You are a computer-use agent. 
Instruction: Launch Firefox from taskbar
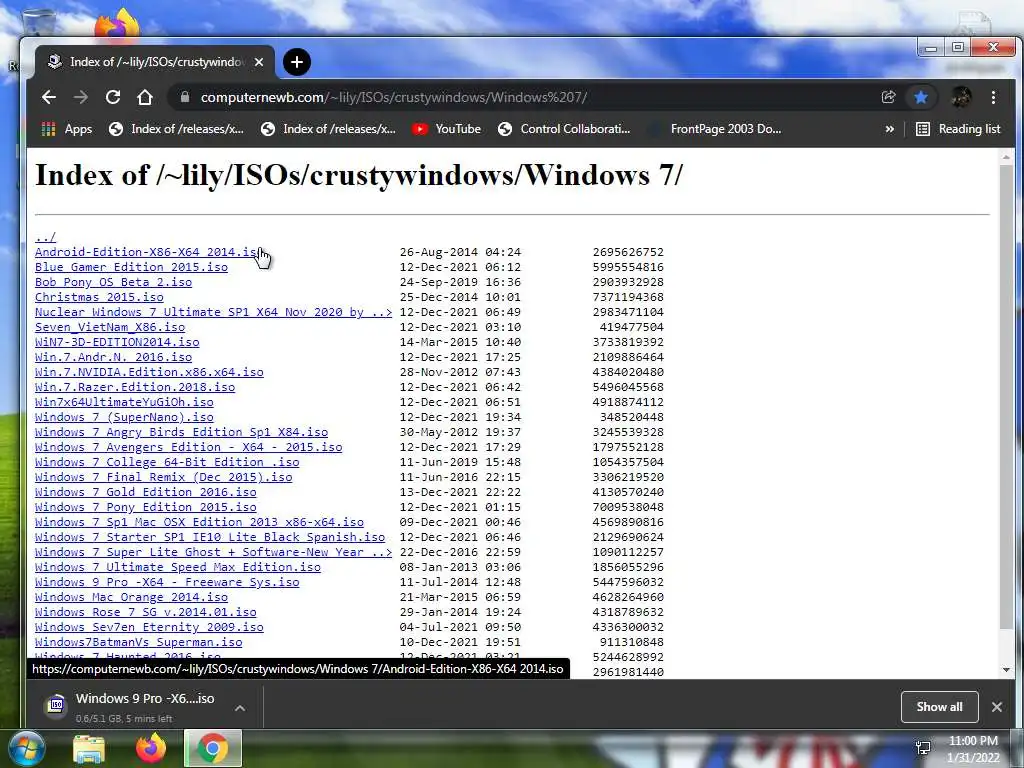151,749
